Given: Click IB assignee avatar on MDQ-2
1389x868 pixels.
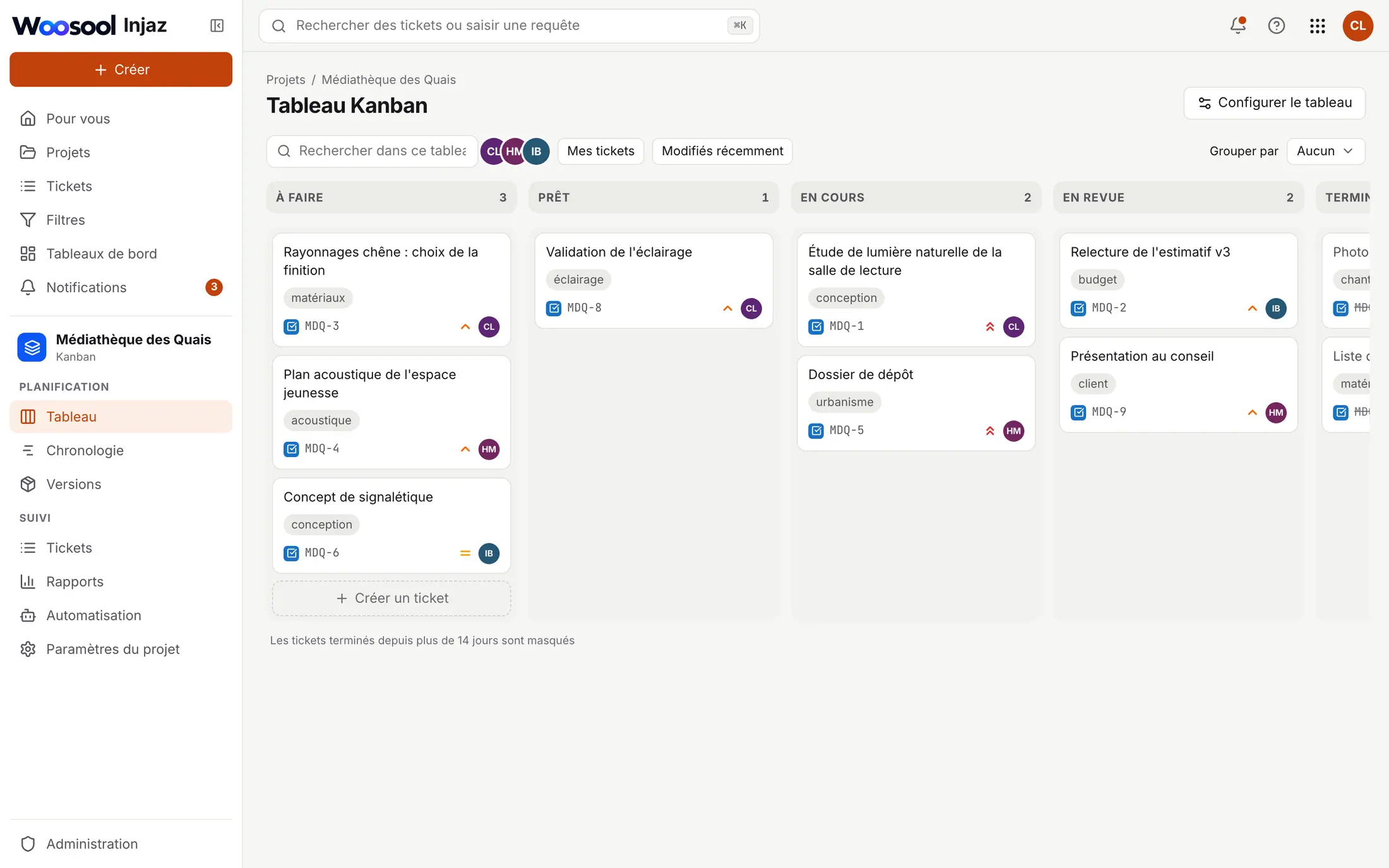Looking at the screenshot, I should [x=1276, y=308].
